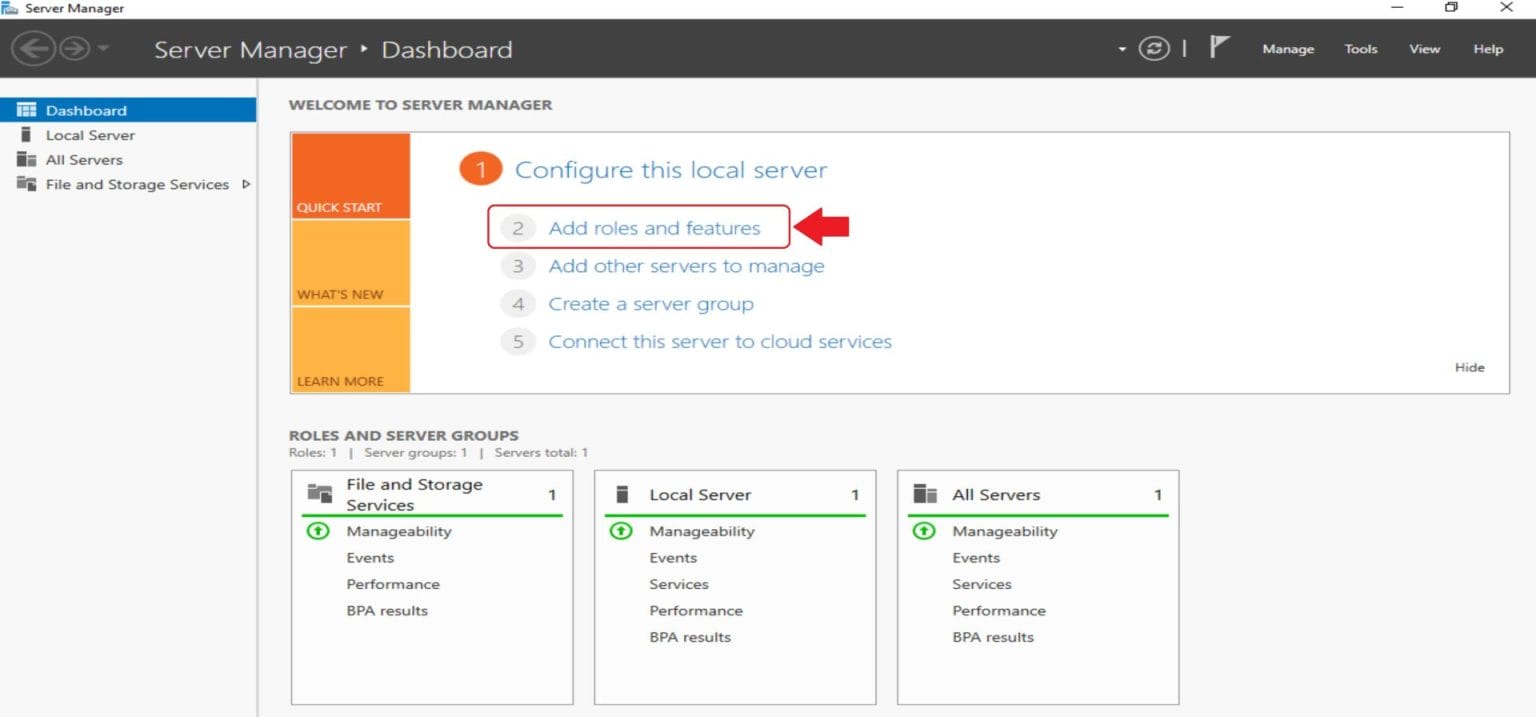This screenshot has height=717, width=1536.
Task: Open the Manage menu
Action: coord(1288,48)
